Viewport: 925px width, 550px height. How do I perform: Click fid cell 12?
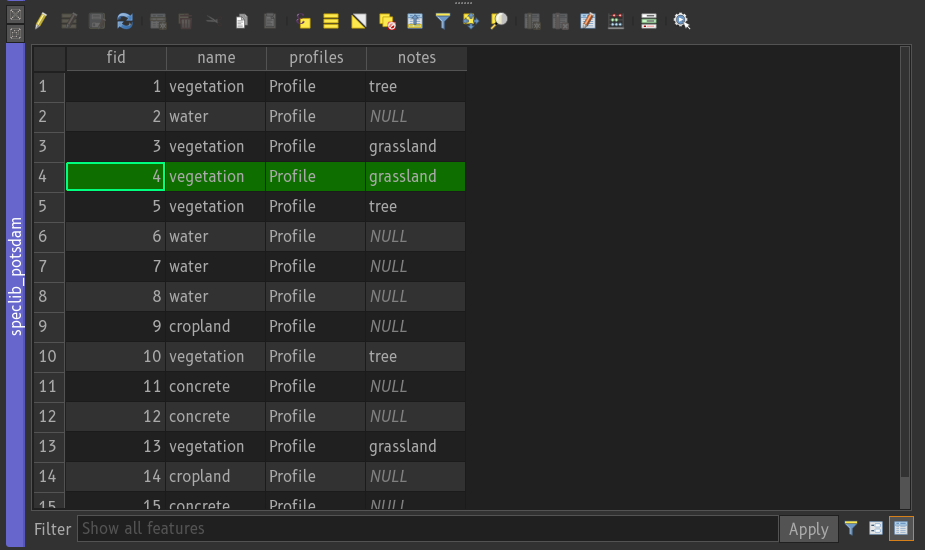point(116,417)
